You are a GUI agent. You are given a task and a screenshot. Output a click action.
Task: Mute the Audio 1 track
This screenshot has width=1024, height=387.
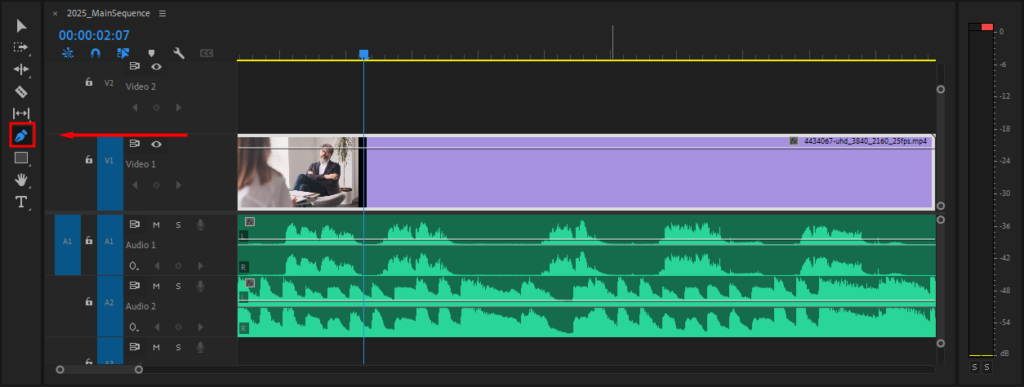click(156, 224)
